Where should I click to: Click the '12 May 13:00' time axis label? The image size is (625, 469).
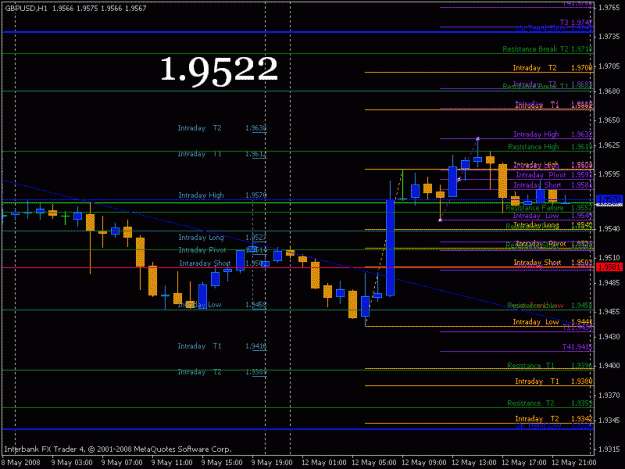474,462
